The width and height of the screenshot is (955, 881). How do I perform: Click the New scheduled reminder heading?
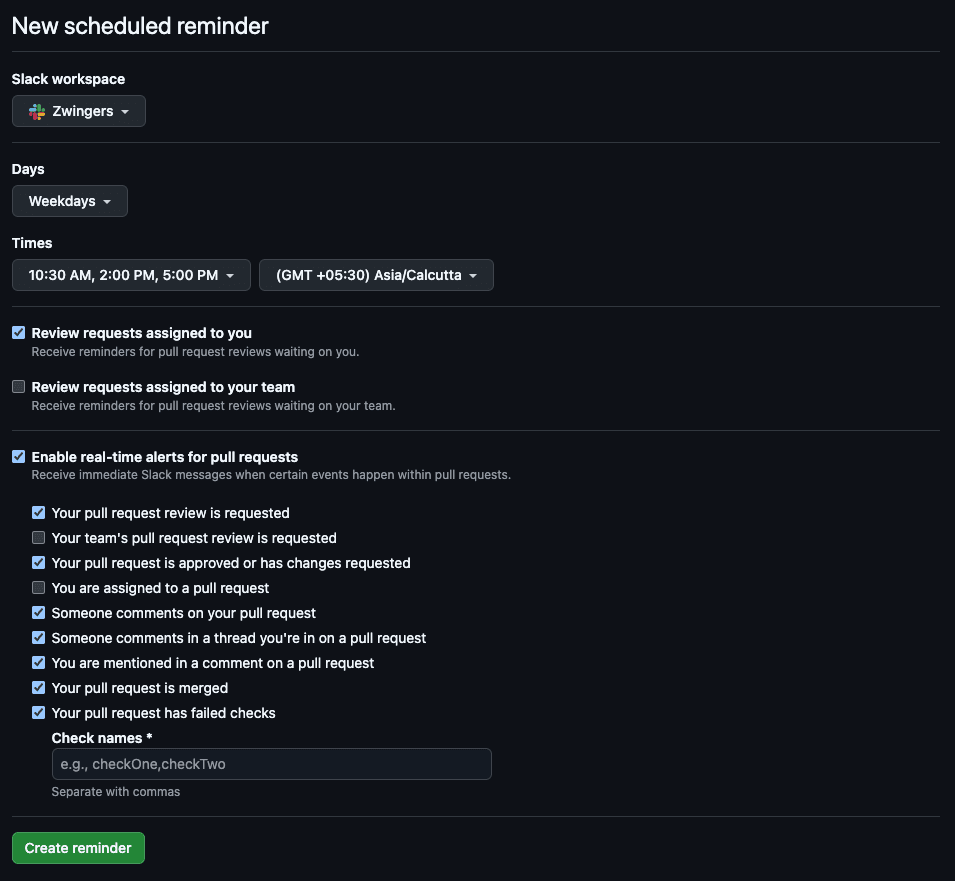(x=139, y=26)
